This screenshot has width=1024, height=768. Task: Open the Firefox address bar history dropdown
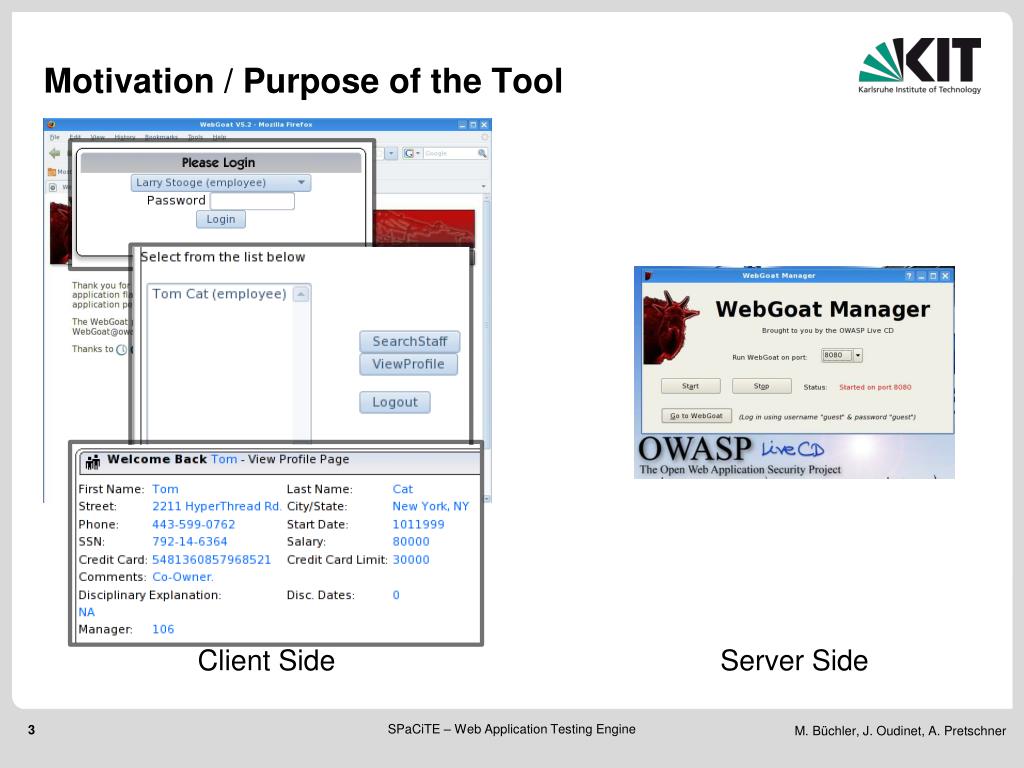pyautogui.click(x=391, y=153)
